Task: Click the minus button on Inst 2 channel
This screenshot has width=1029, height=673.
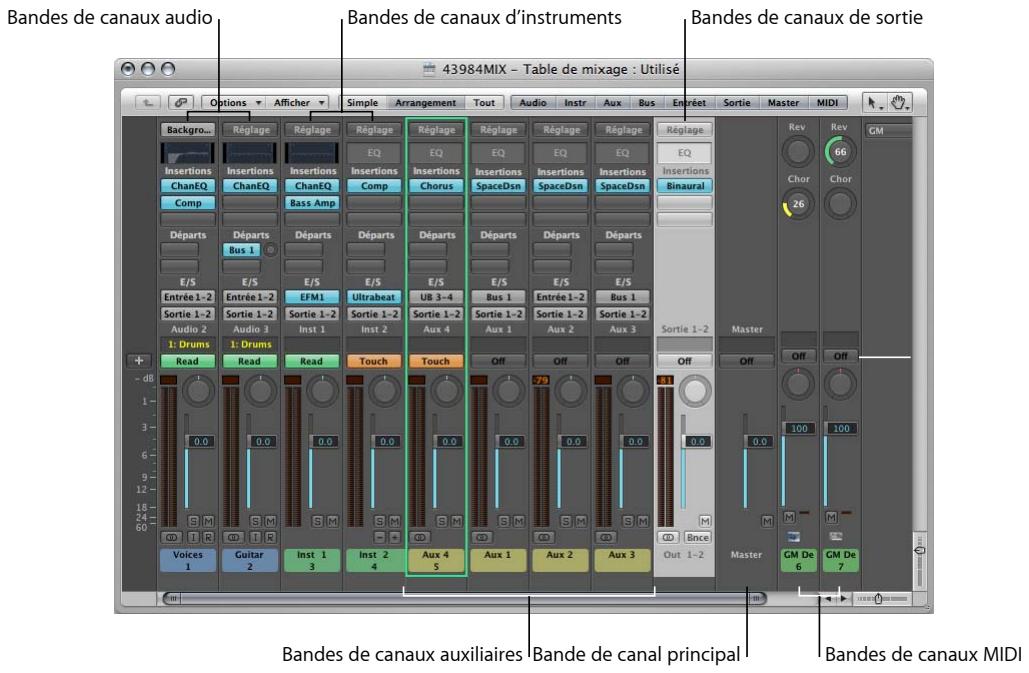Action: coord(380,537)
